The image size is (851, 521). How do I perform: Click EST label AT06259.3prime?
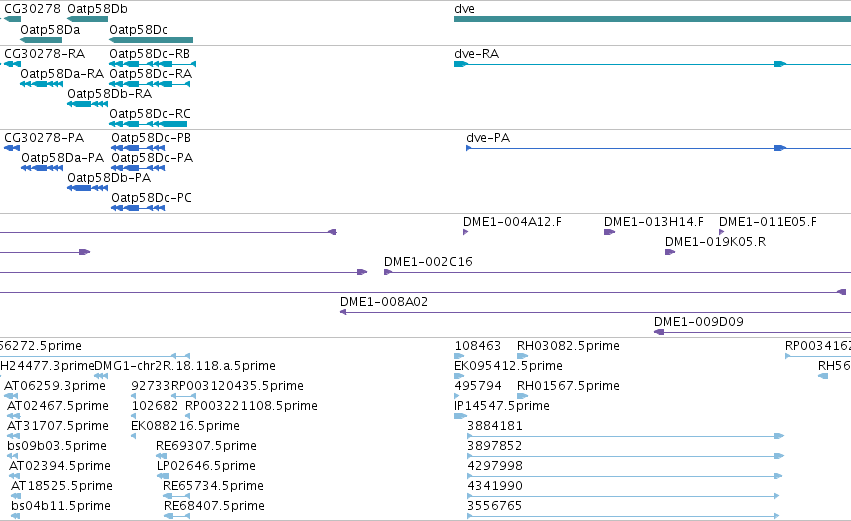(55, 386)
